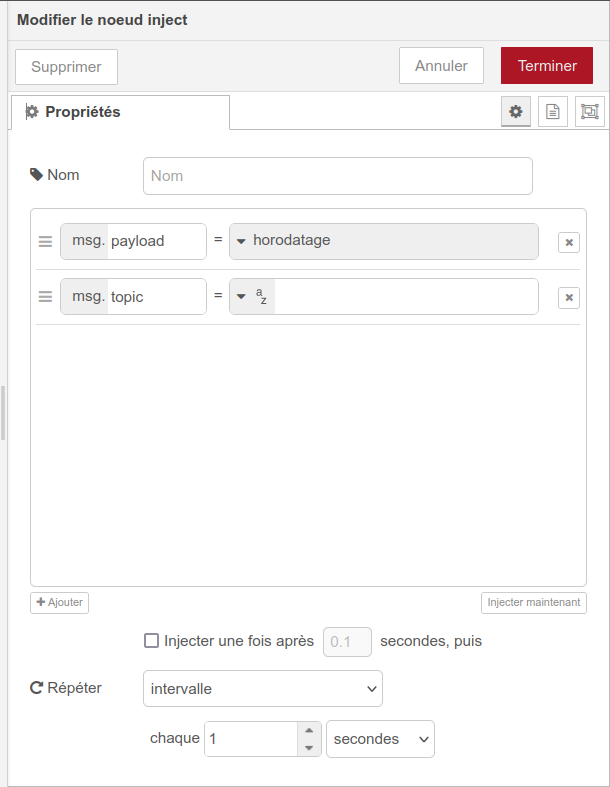Enable Injecter une fois après checkbox
Screen dimensions: 610x787
(x=152, y=641)
